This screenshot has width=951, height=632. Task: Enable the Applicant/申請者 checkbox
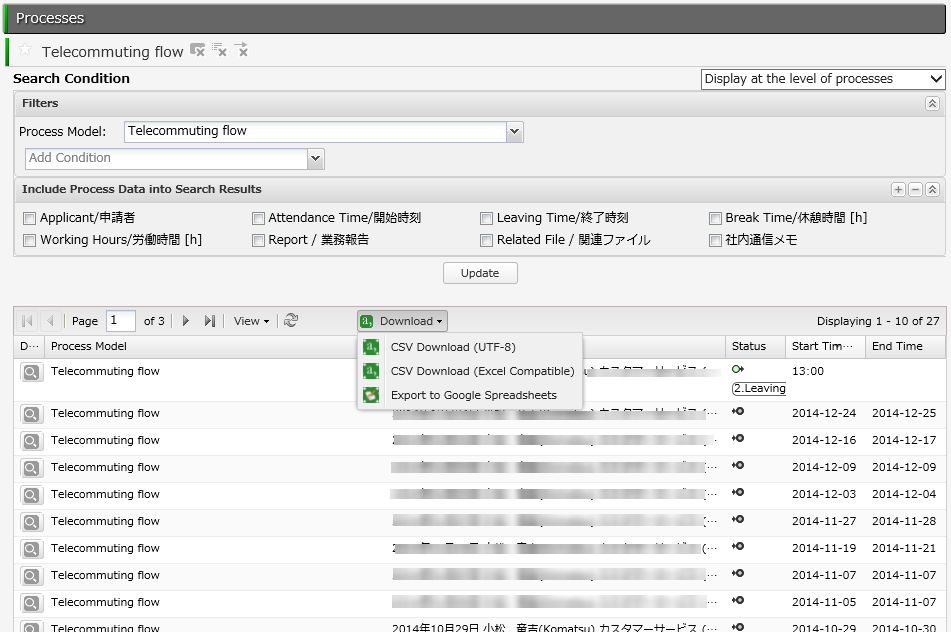pos(30,218)
